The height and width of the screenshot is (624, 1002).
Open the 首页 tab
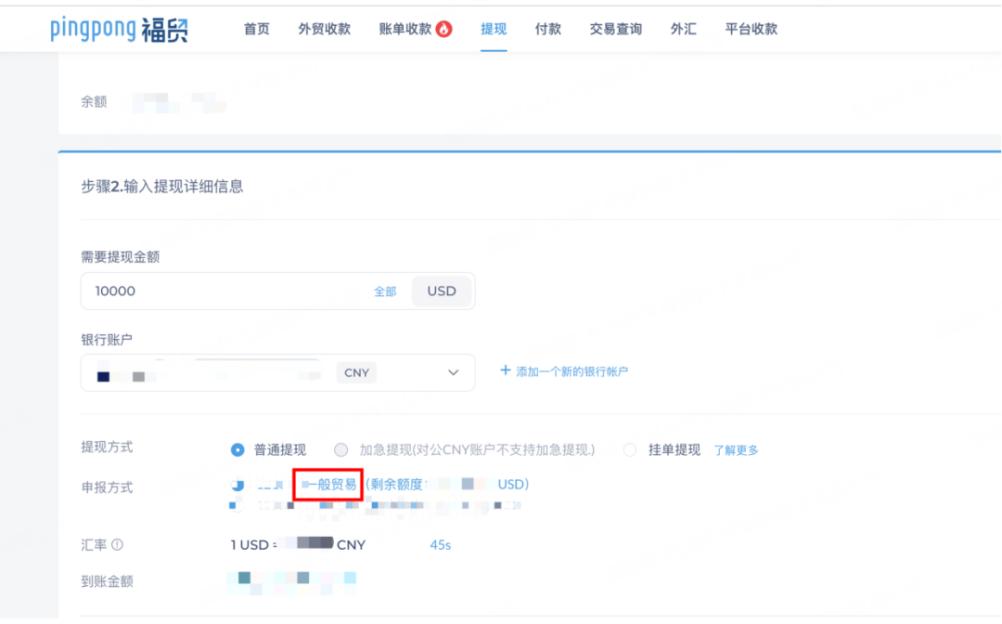[x=257, y=29]
